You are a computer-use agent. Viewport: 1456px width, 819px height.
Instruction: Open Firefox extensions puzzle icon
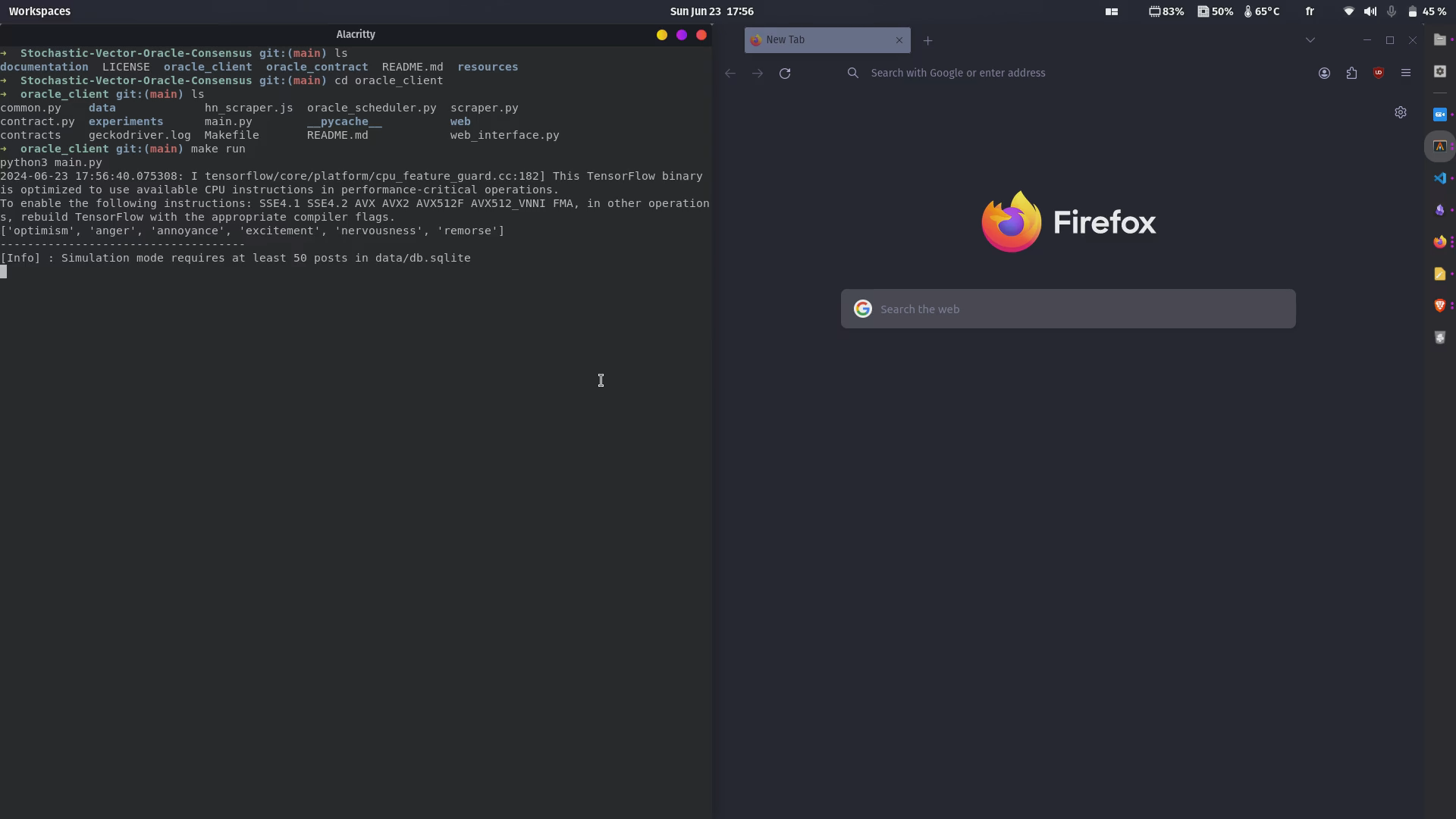(x=1351, y=73)
